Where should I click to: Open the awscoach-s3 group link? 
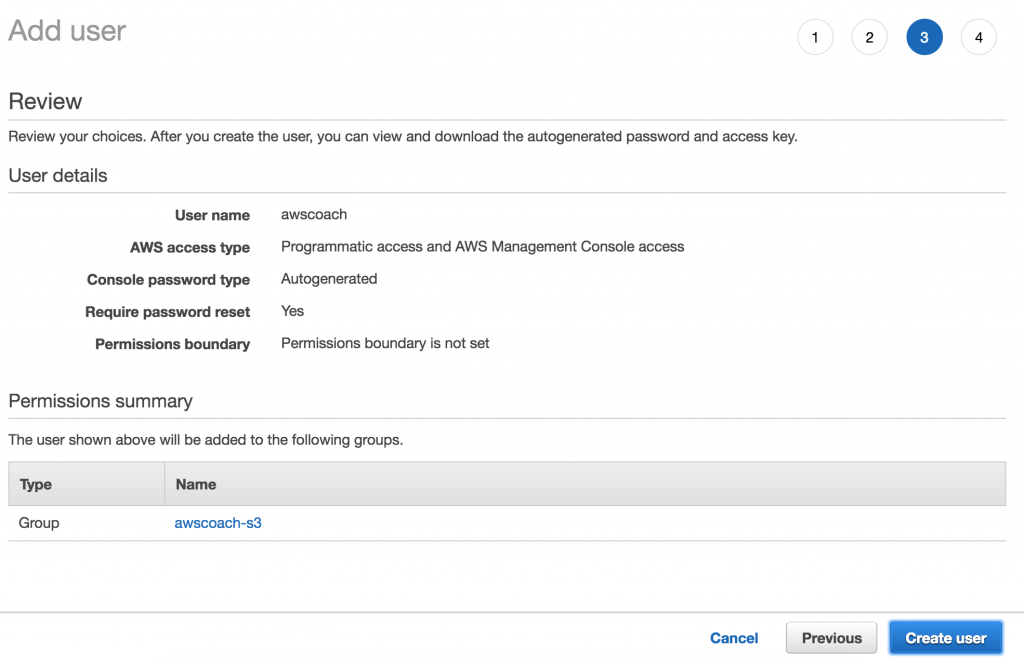pos(217,523)
